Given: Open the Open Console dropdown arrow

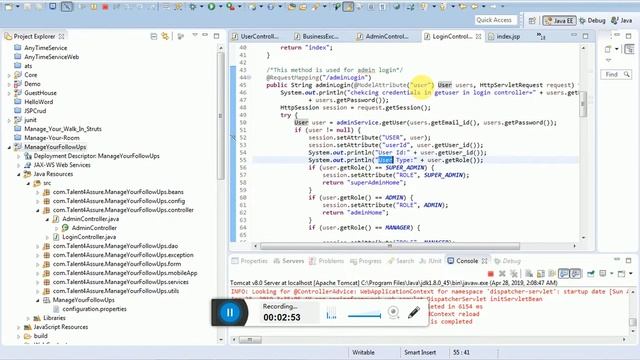Looking at the screenshot, I should 631,273.
